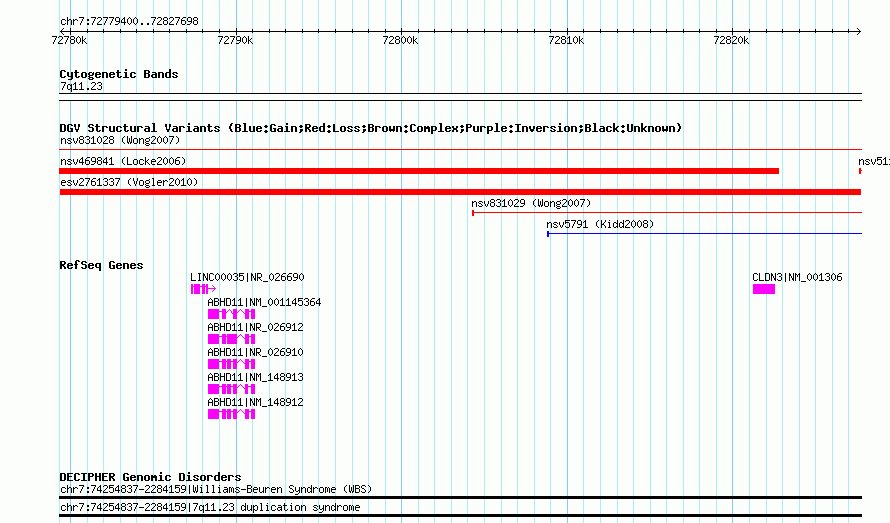Open nsv469841 (Locke2006) label

[123, 161]
